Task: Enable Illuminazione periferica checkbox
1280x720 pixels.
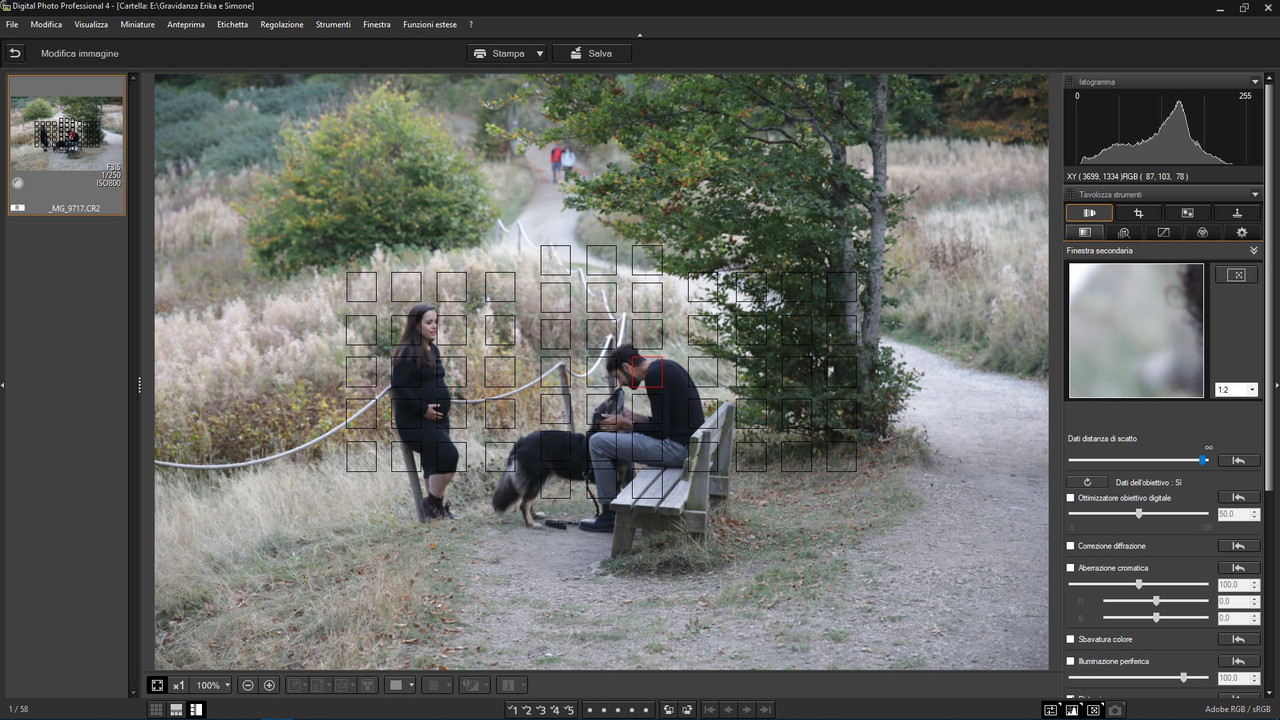Action: [x=1071, y=661]
